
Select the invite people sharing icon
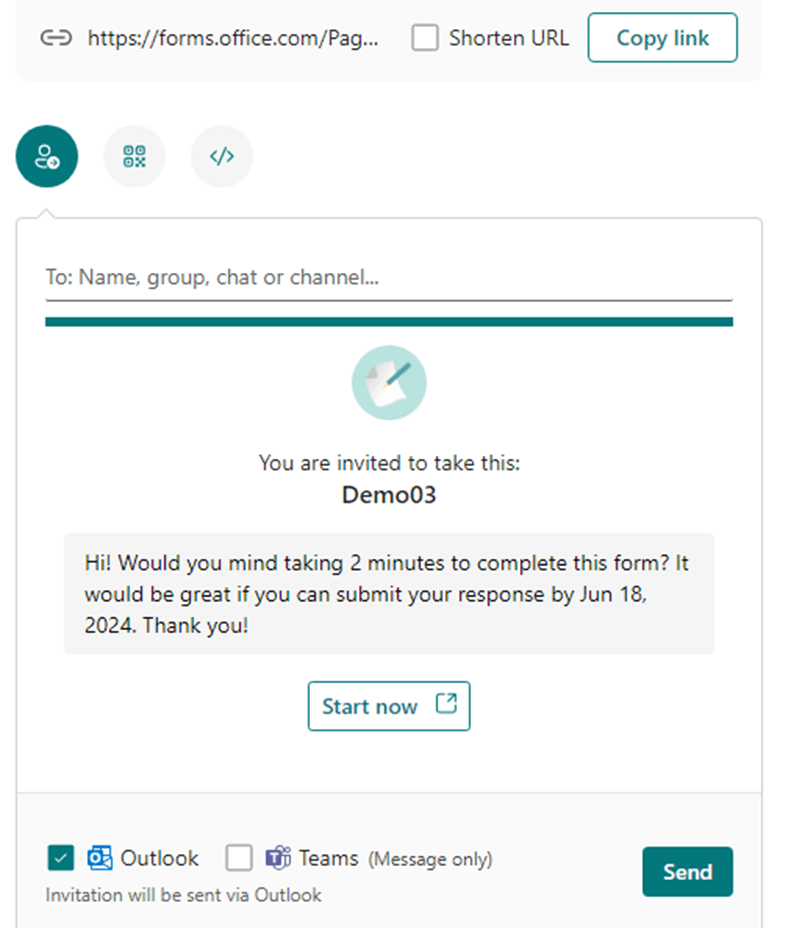point(46,156)
